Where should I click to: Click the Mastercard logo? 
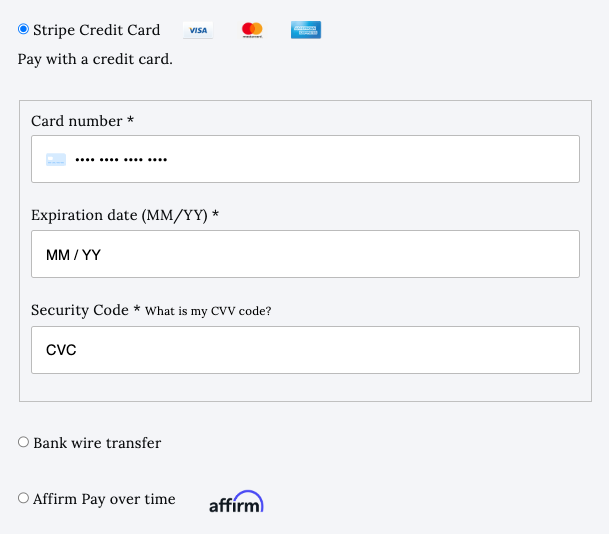tap(252, 30)
